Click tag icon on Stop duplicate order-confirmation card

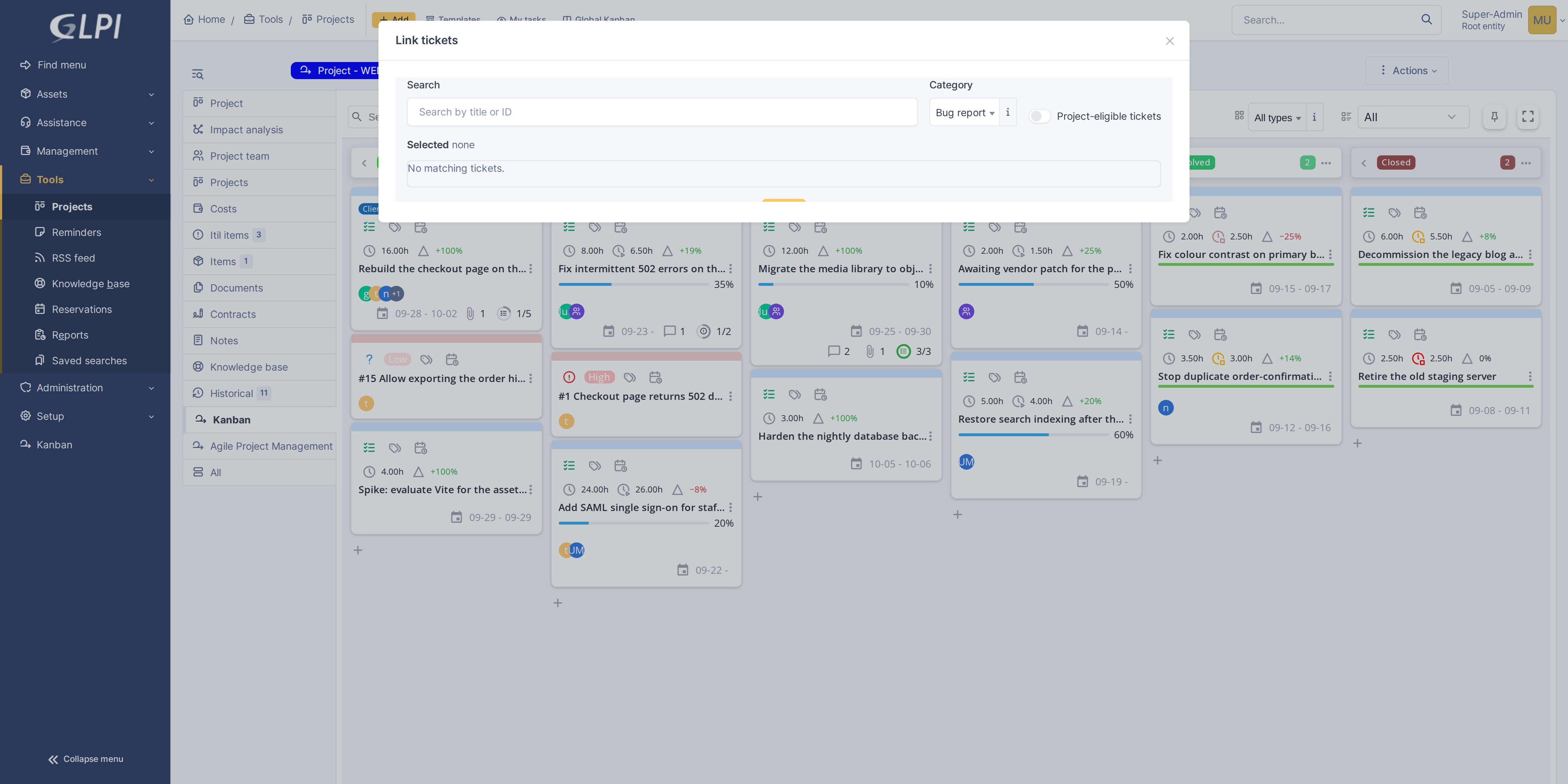1195,334
